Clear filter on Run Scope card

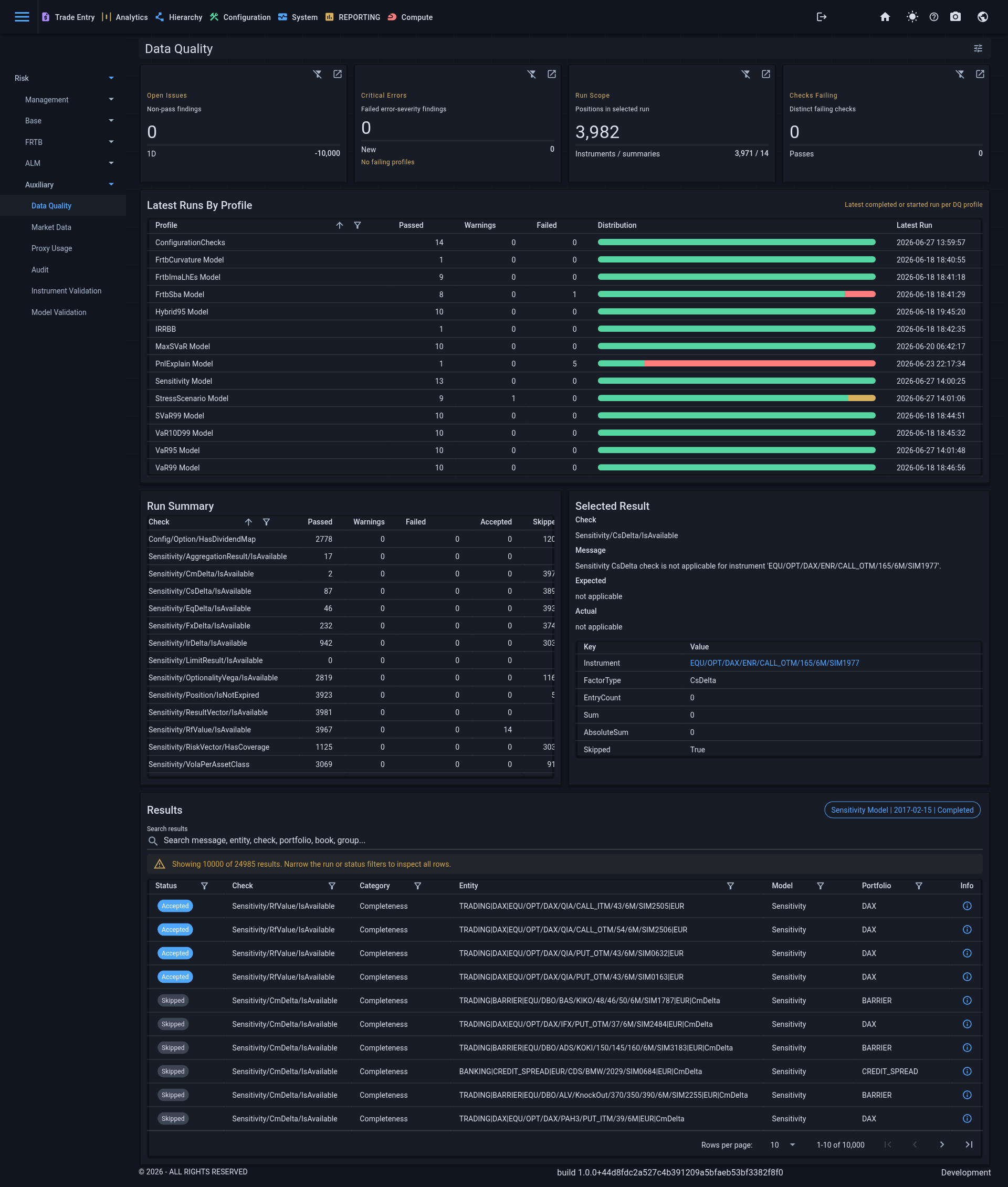[x=745, y=75]
